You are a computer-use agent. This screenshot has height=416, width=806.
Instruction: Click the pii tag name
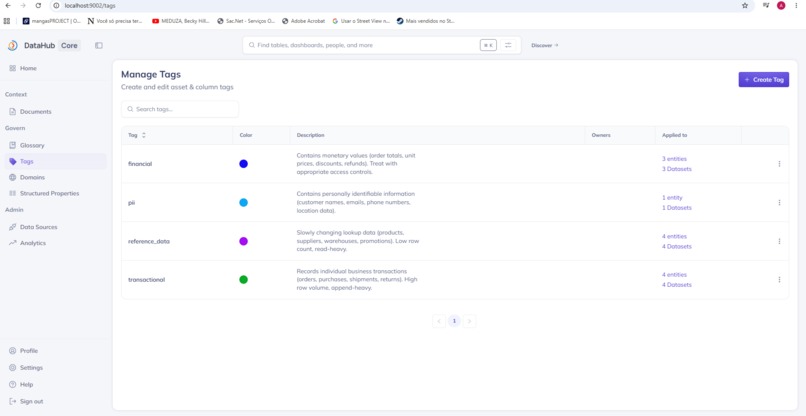click(x=132, y=203)
